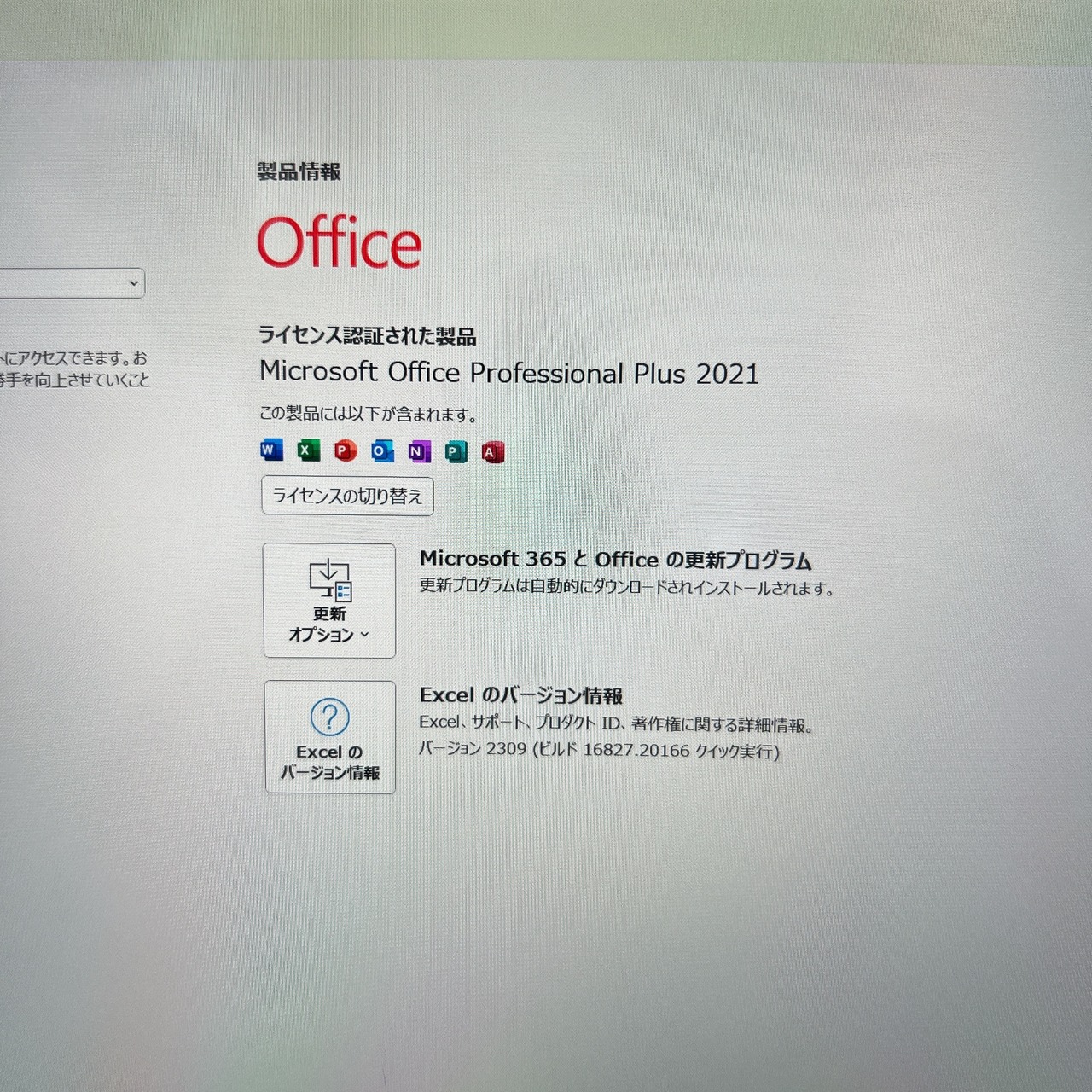Viewport: 1092px width, 1092px height.
Task: Click the Excel、サポート、プロダクト ID description text
Action: click(x=617, y=724)
